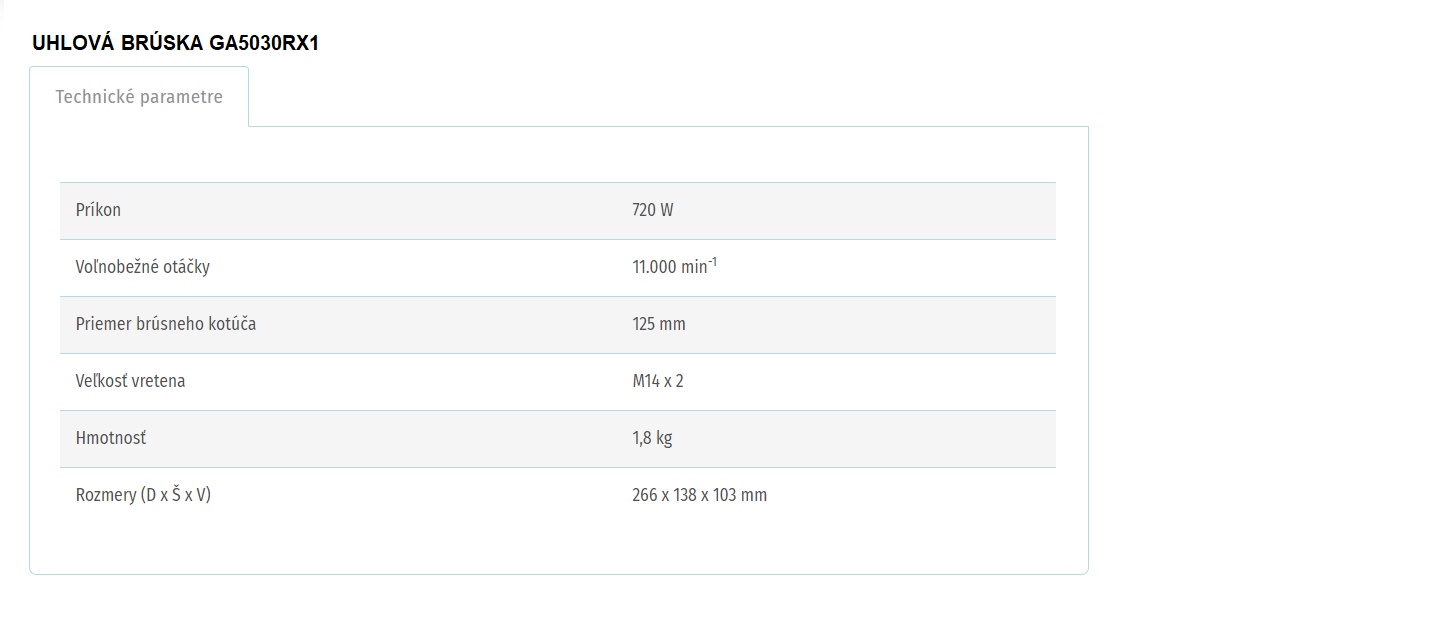Viewport: 1430px width, 618px height.
Task: Select the Príkon row label
Action: [x=98, y=210]
